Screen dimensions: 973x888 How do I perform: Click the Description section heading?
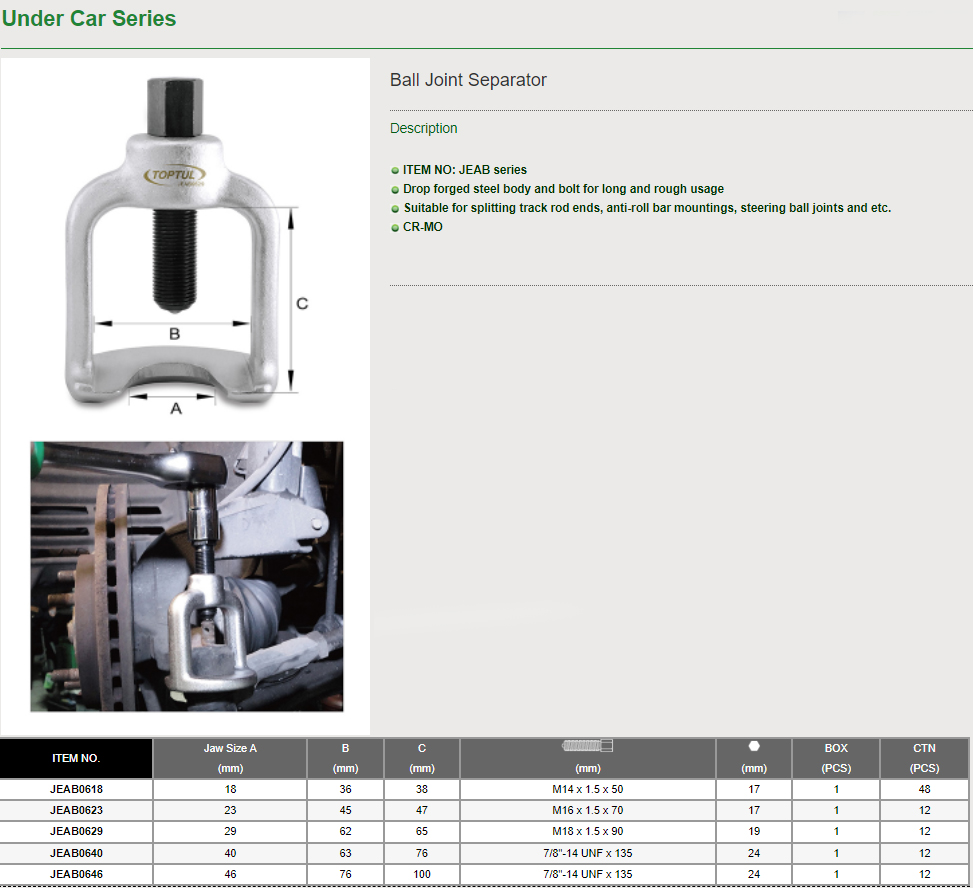(423, 128)
